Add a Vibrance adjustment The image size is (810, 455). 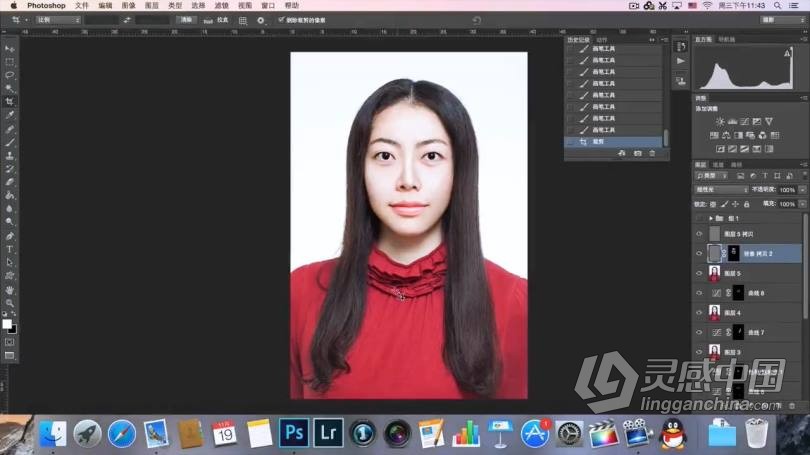pos(769,121)
